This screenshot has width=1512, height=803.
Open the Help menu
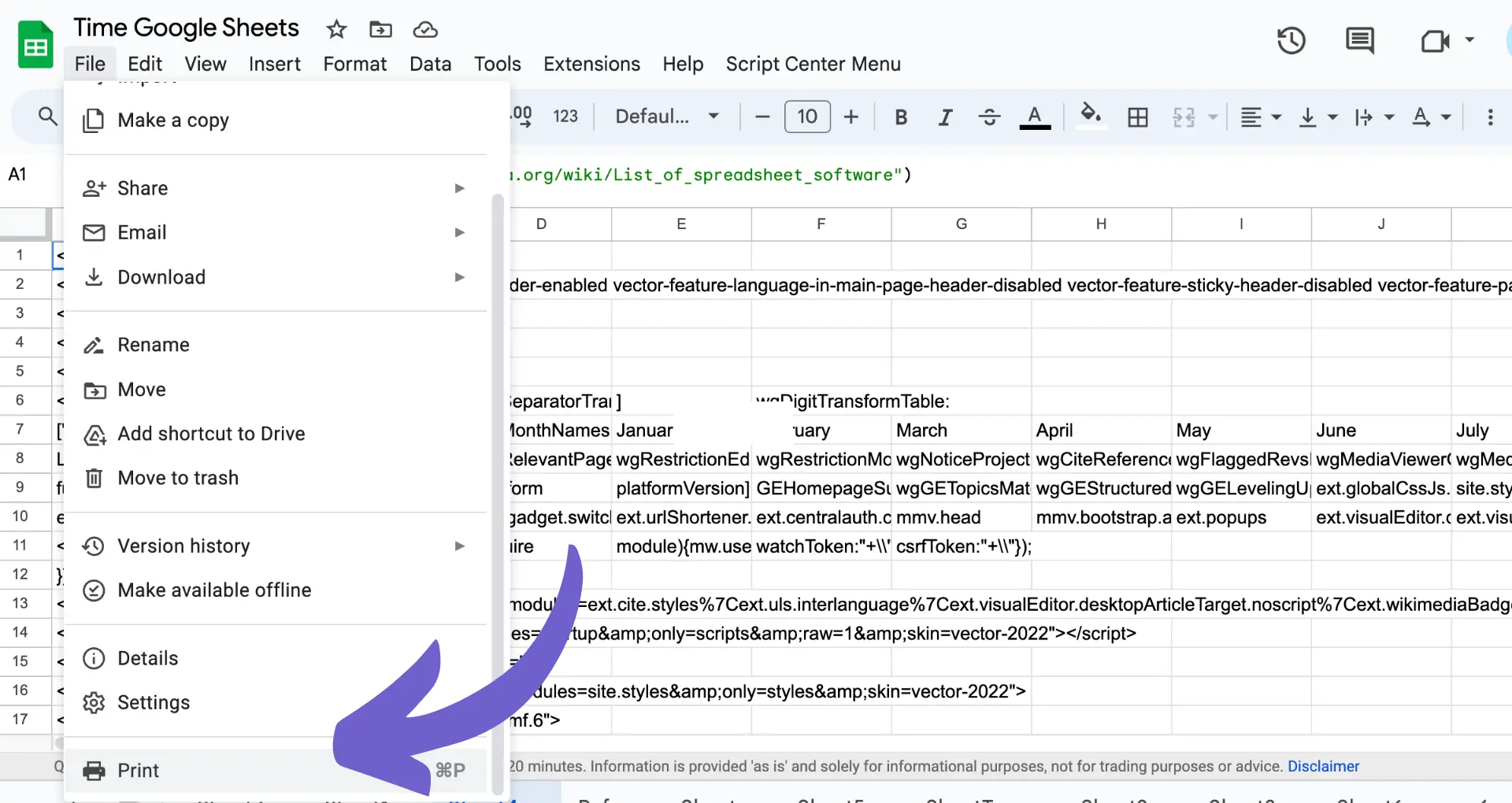tap(683, 64)
